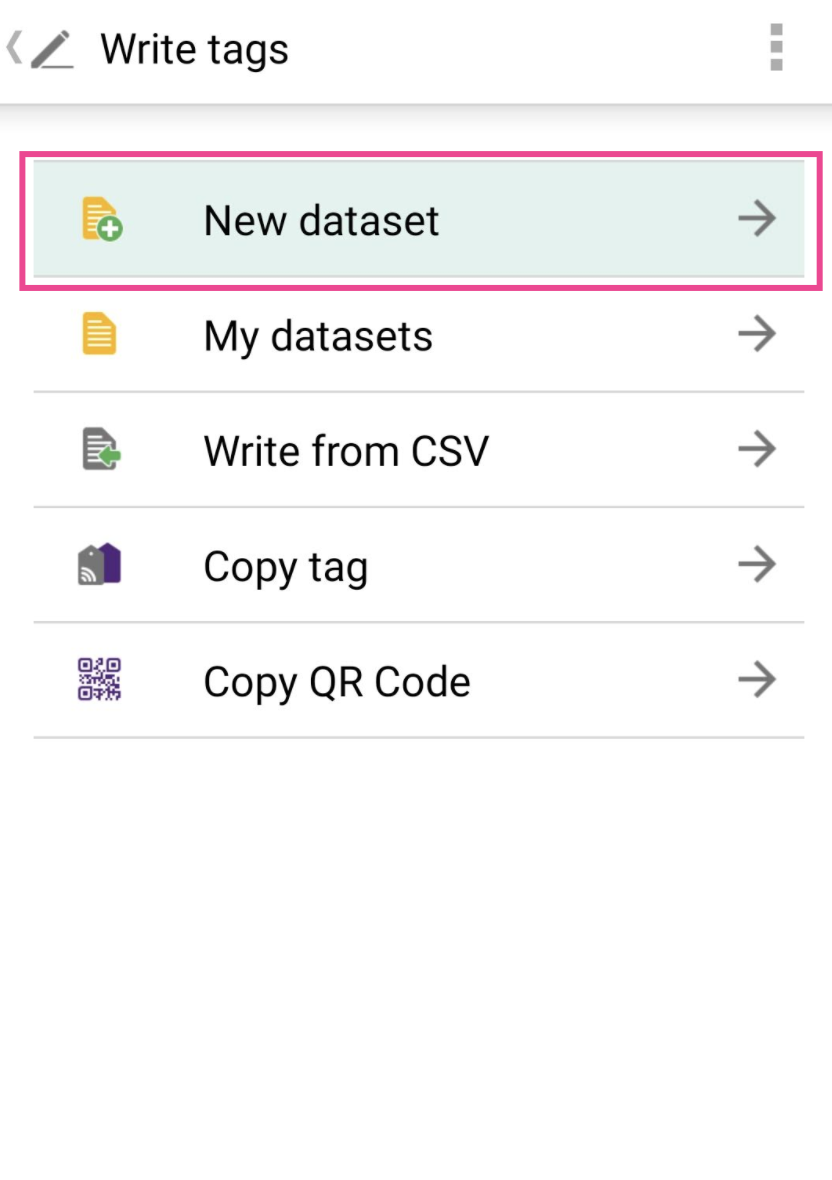Open the three-dot overflow menu
The height and width of the screenshot is (1180, 832).
(x=776, y=48)
